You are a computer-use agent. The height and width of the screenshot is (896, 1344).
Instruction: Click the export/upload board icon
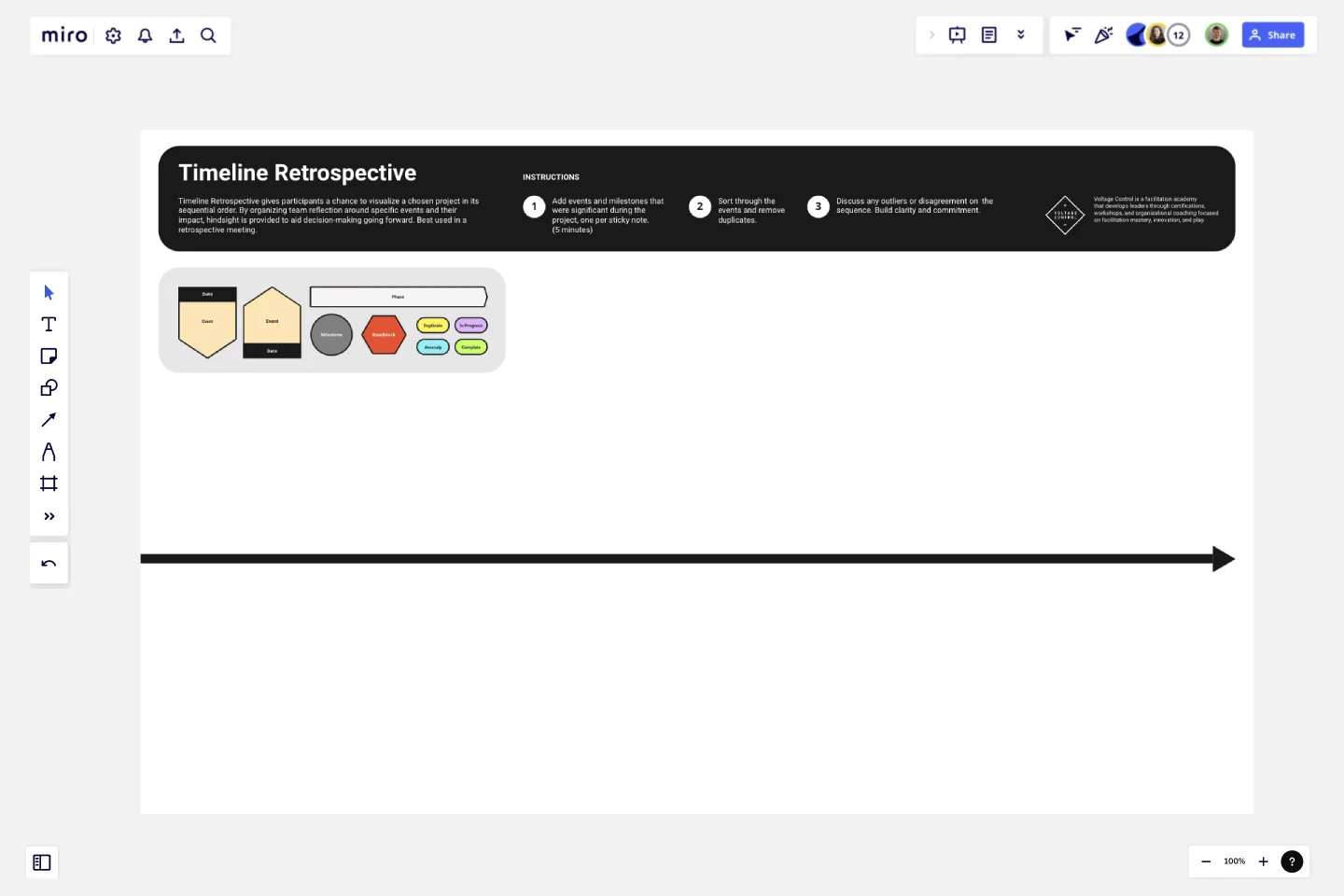(x=176, y=35)
